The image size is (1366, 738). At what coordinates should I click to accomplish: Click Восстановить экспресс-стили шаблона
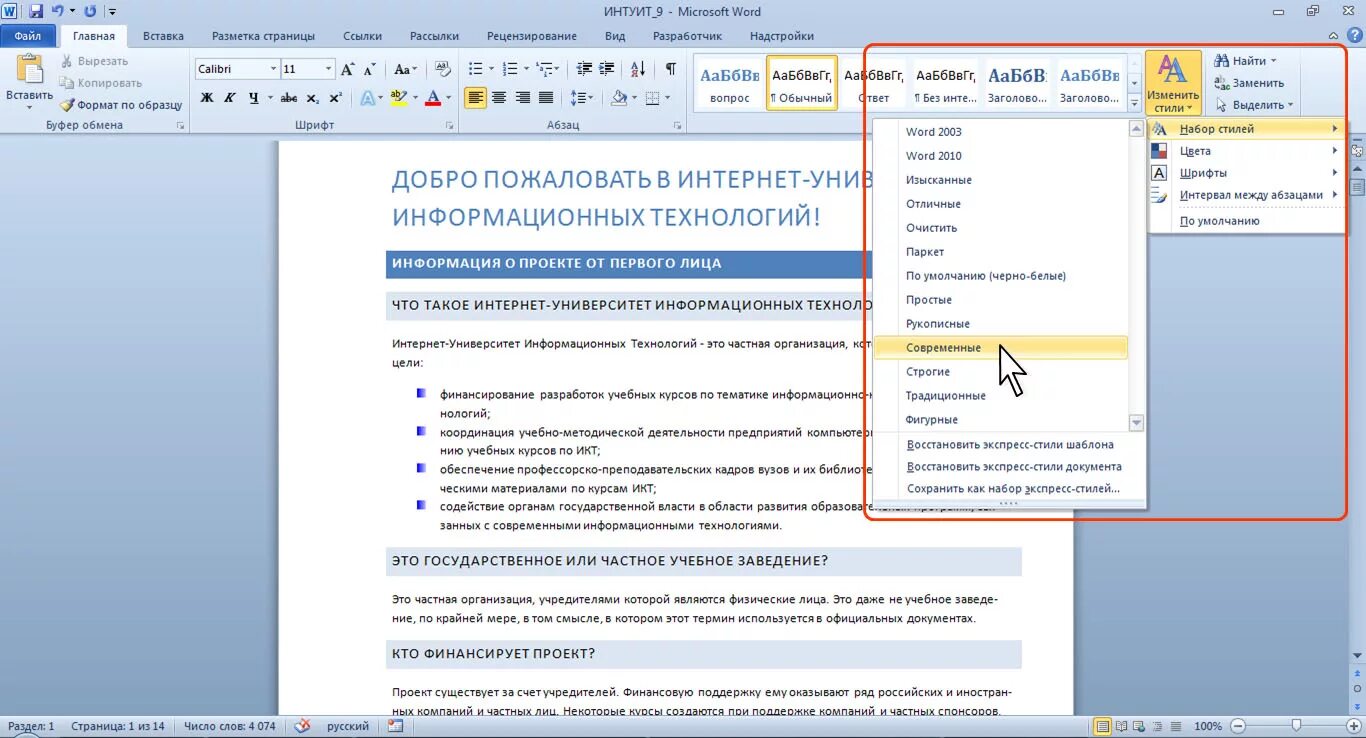coord(1009,444)
